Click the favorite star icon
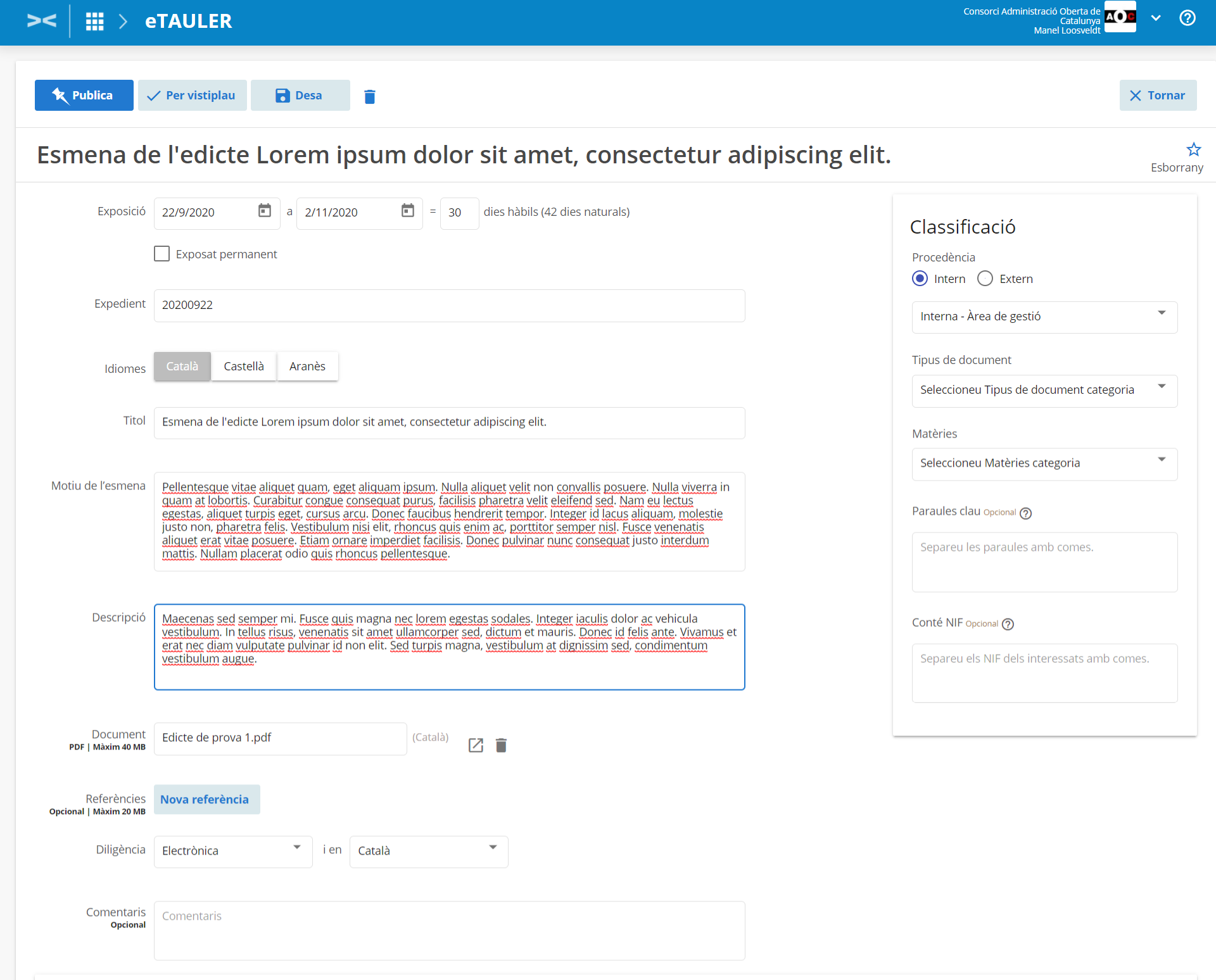 (1193, 150)
